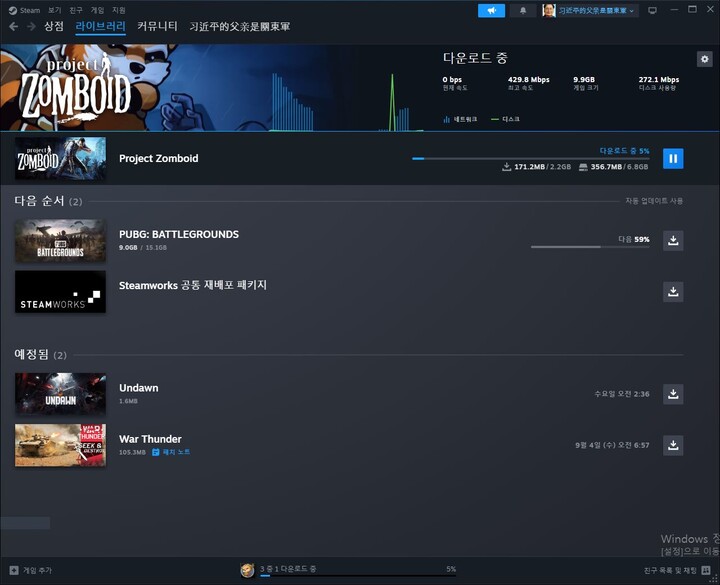Click the 0 bps current speed value
Image resolution: width=720 pixels, height=585 pixels.
[452, 79]
